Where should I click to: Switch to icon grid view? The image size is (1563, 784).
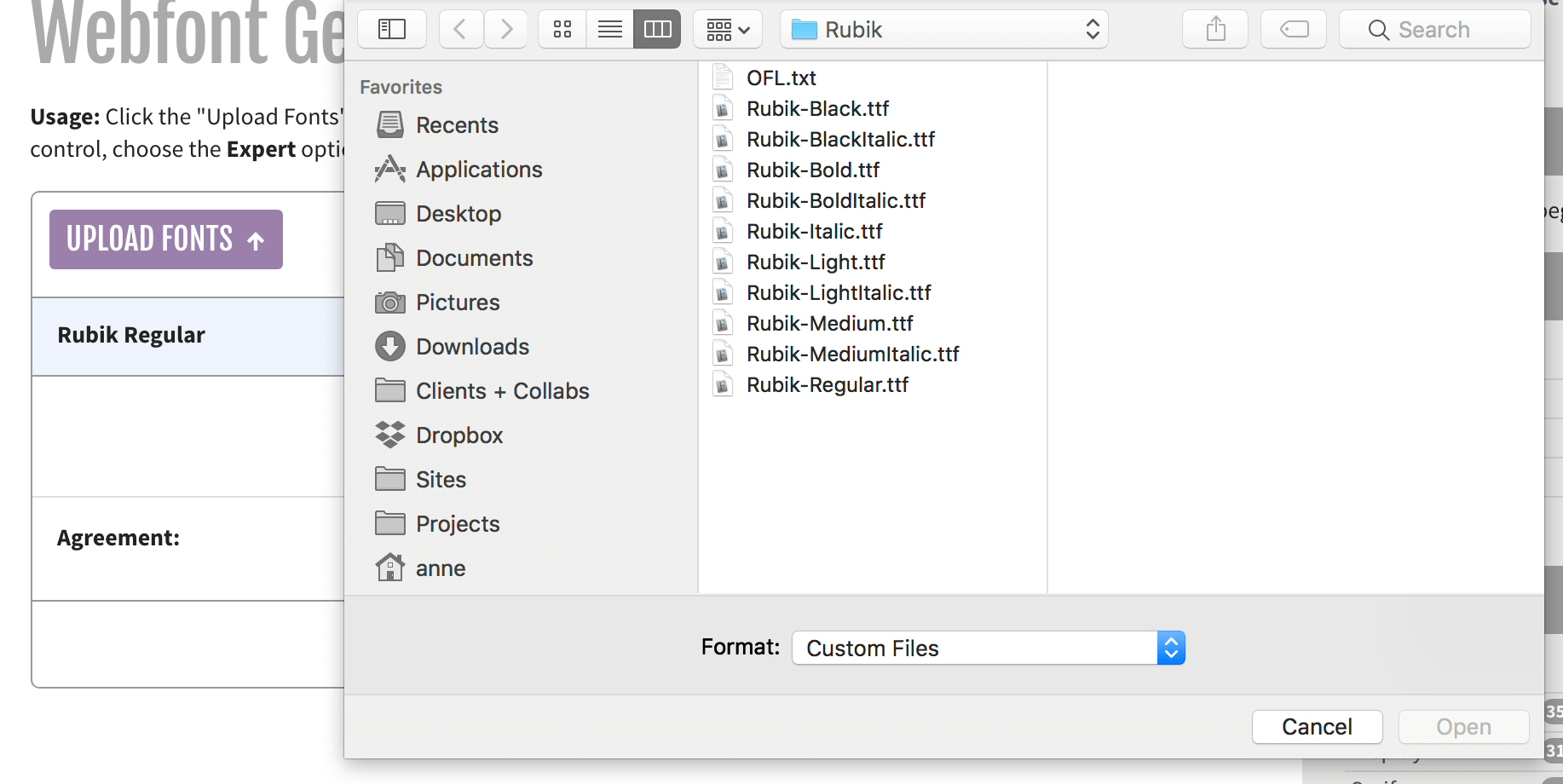point(562,30)
